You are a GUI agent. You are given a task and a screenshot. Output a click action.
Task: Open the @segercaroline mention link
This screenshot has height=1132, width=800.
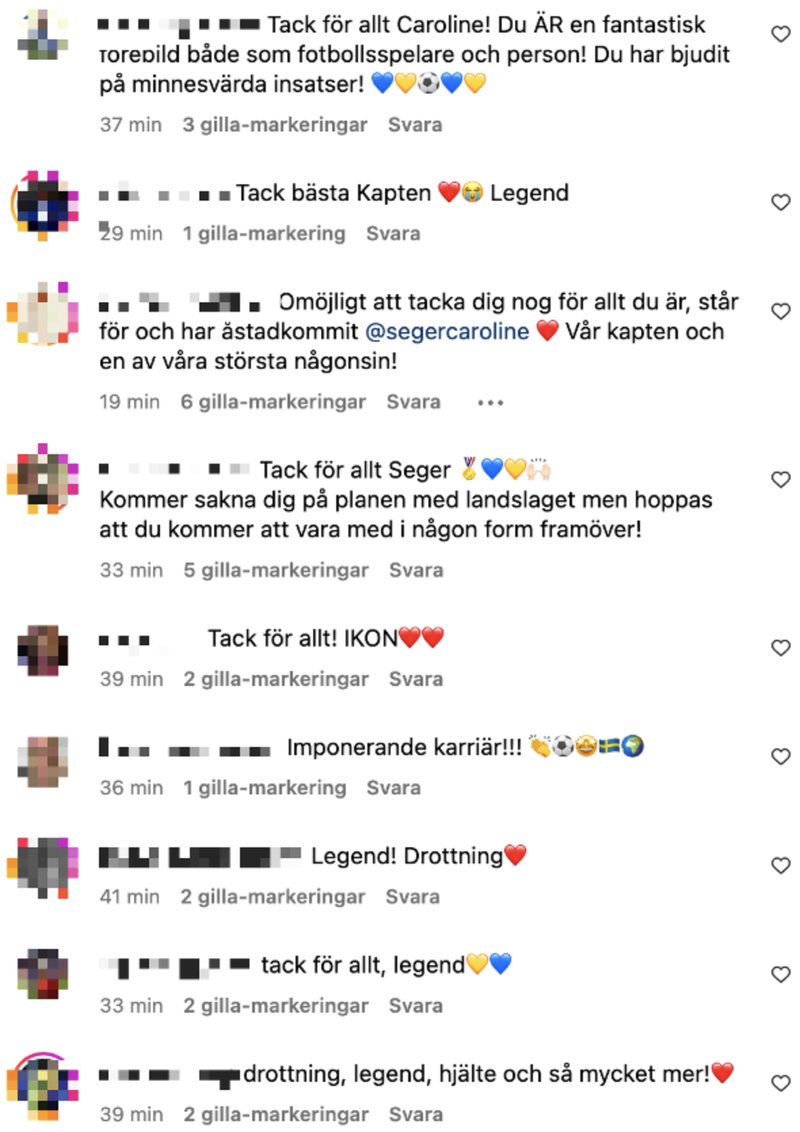coord(447,331)
